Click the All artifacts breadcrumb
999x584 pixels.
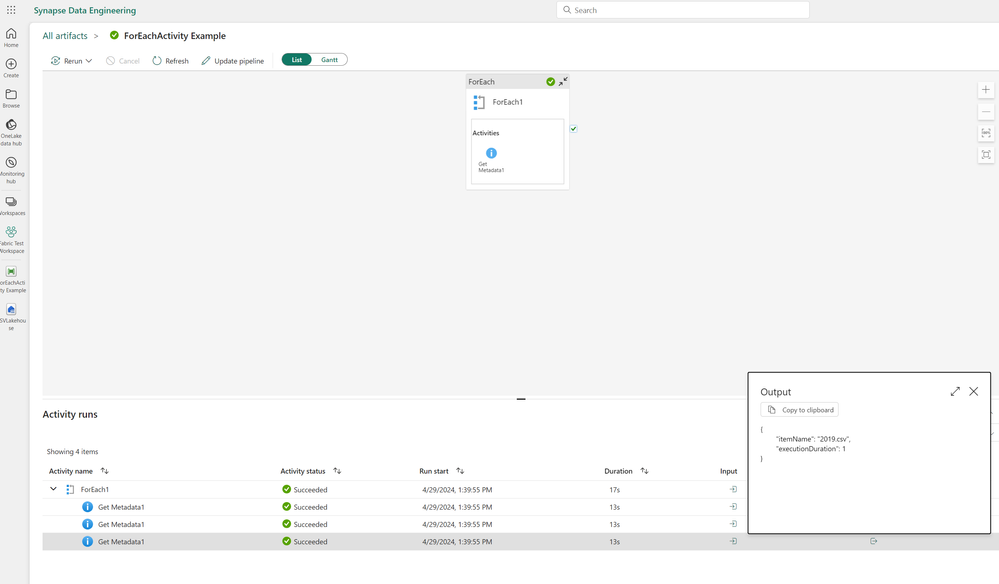pyautogui.click(x=65, y=36)
